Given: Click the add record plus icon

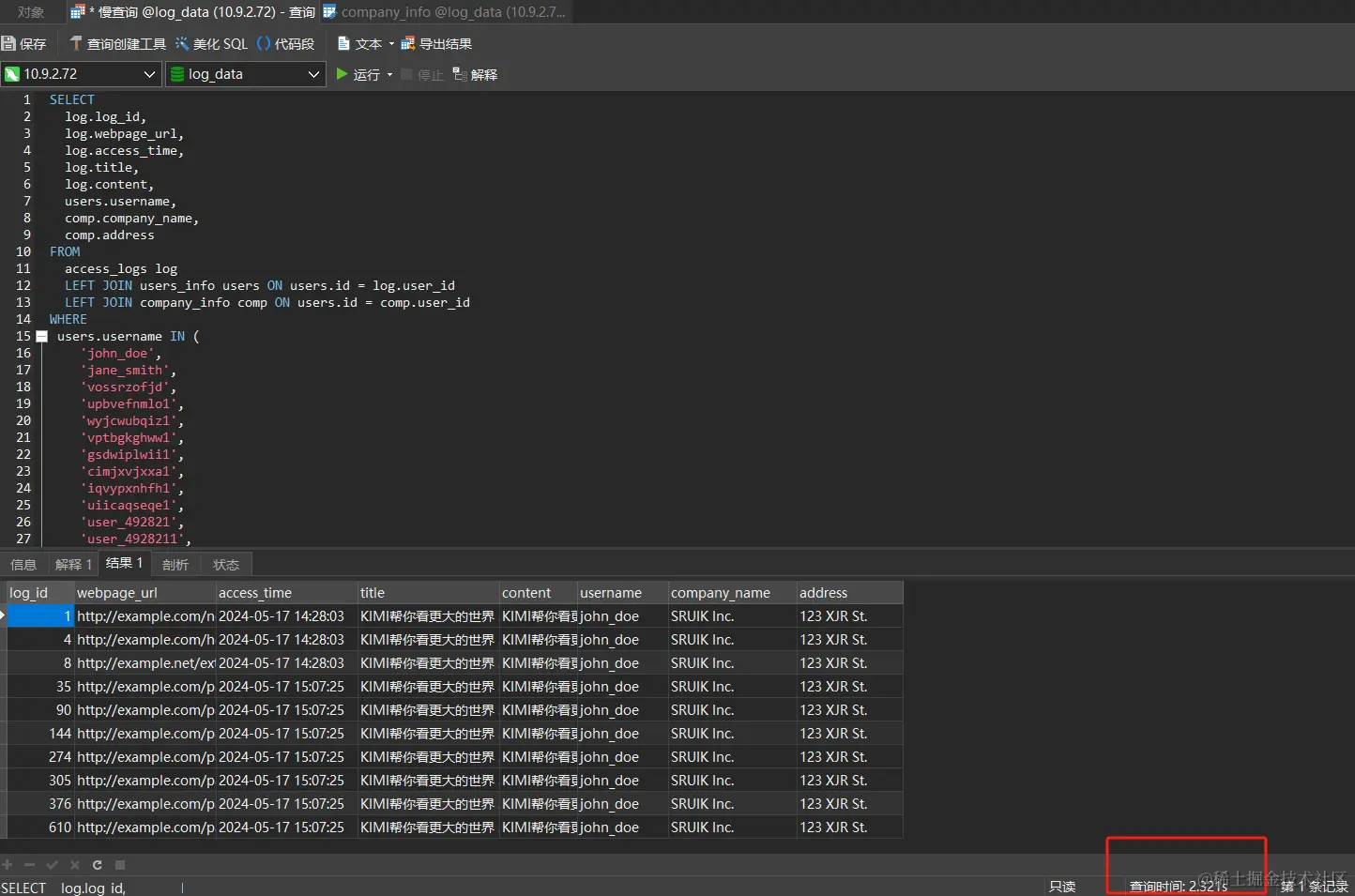Looking at the screenshot, I should click(x=8, y=865).
